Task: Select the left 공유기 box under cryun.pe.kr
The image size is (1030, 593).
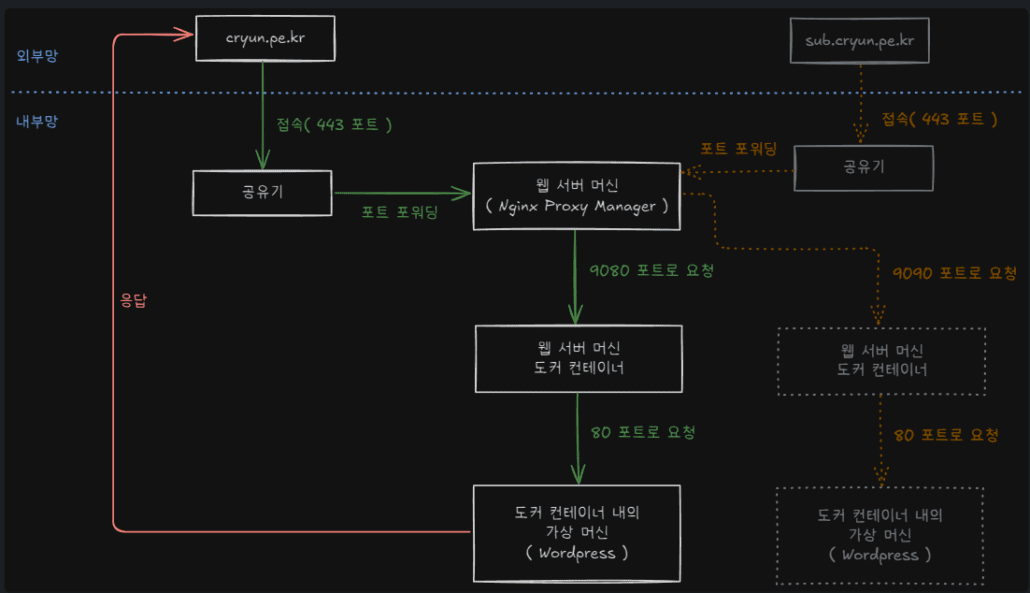Action: click(x=262, y=192)
